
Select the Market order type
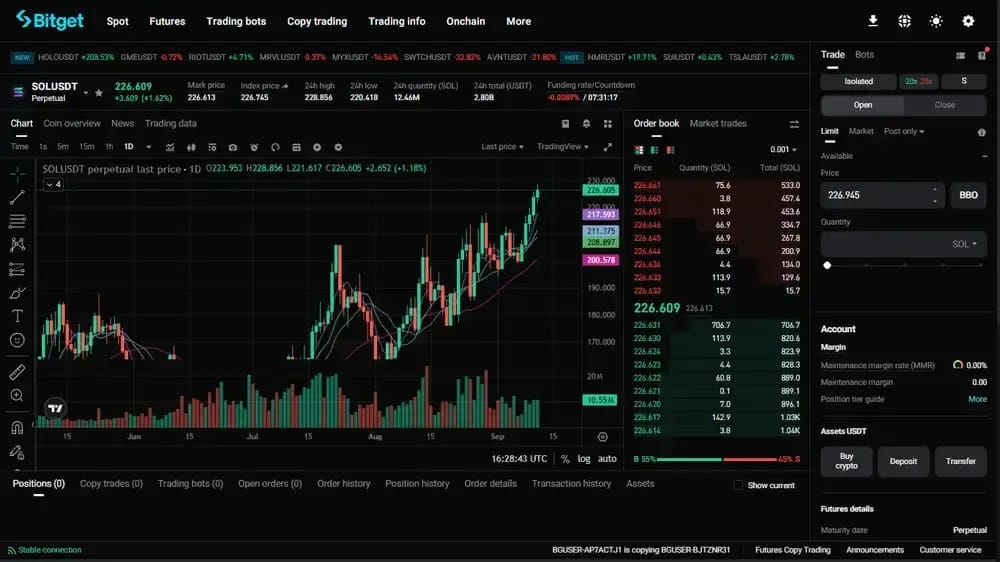[861, 131]
